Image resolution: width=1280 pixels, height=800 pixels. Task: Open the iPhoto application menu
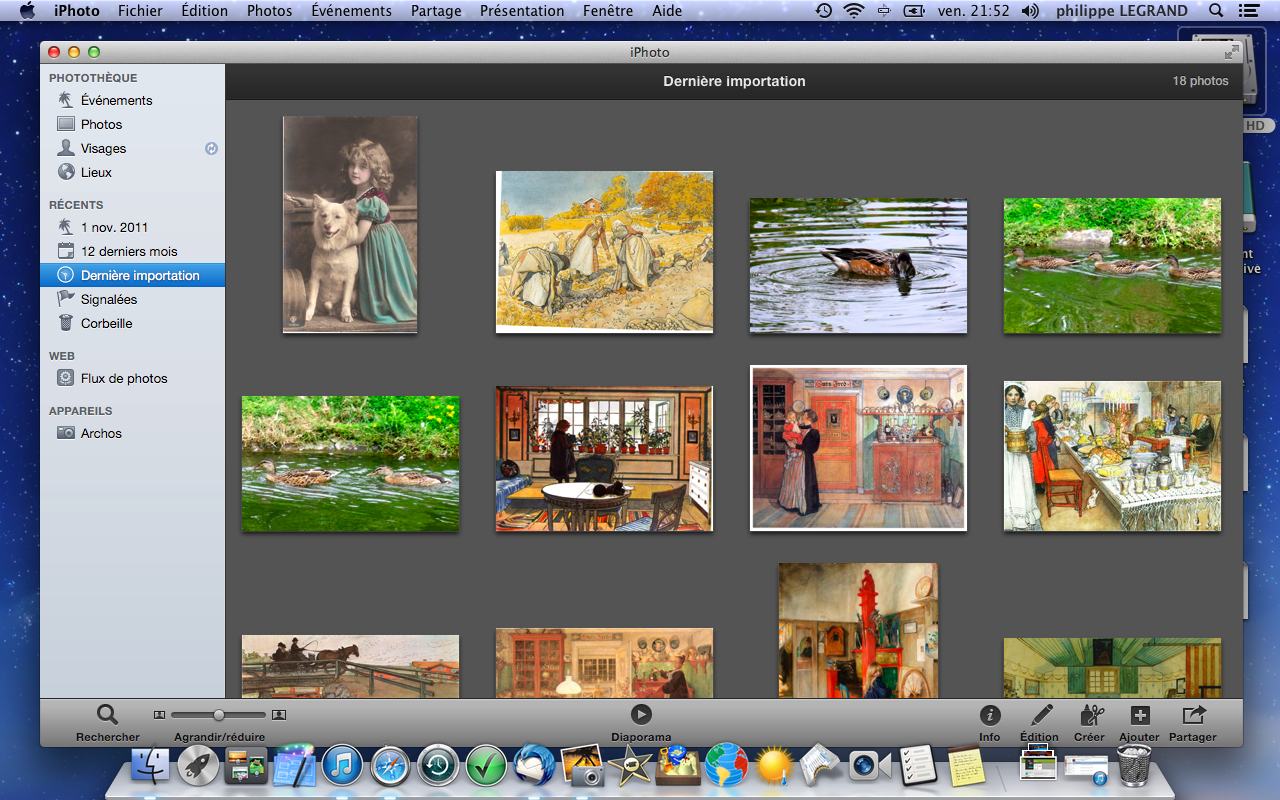pyautogui.click(x=77, y=11)
